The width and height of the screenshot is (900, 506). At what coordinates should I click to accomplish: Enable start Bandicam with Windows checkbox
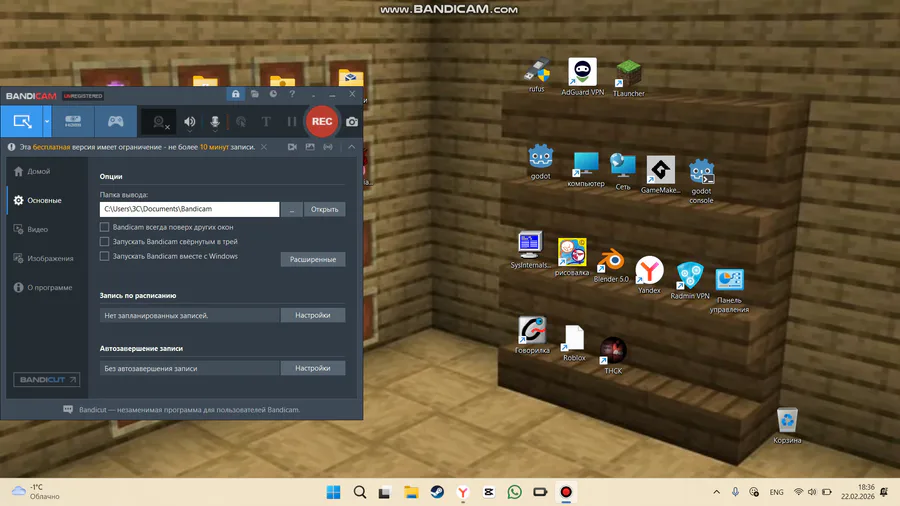point(104,256)
